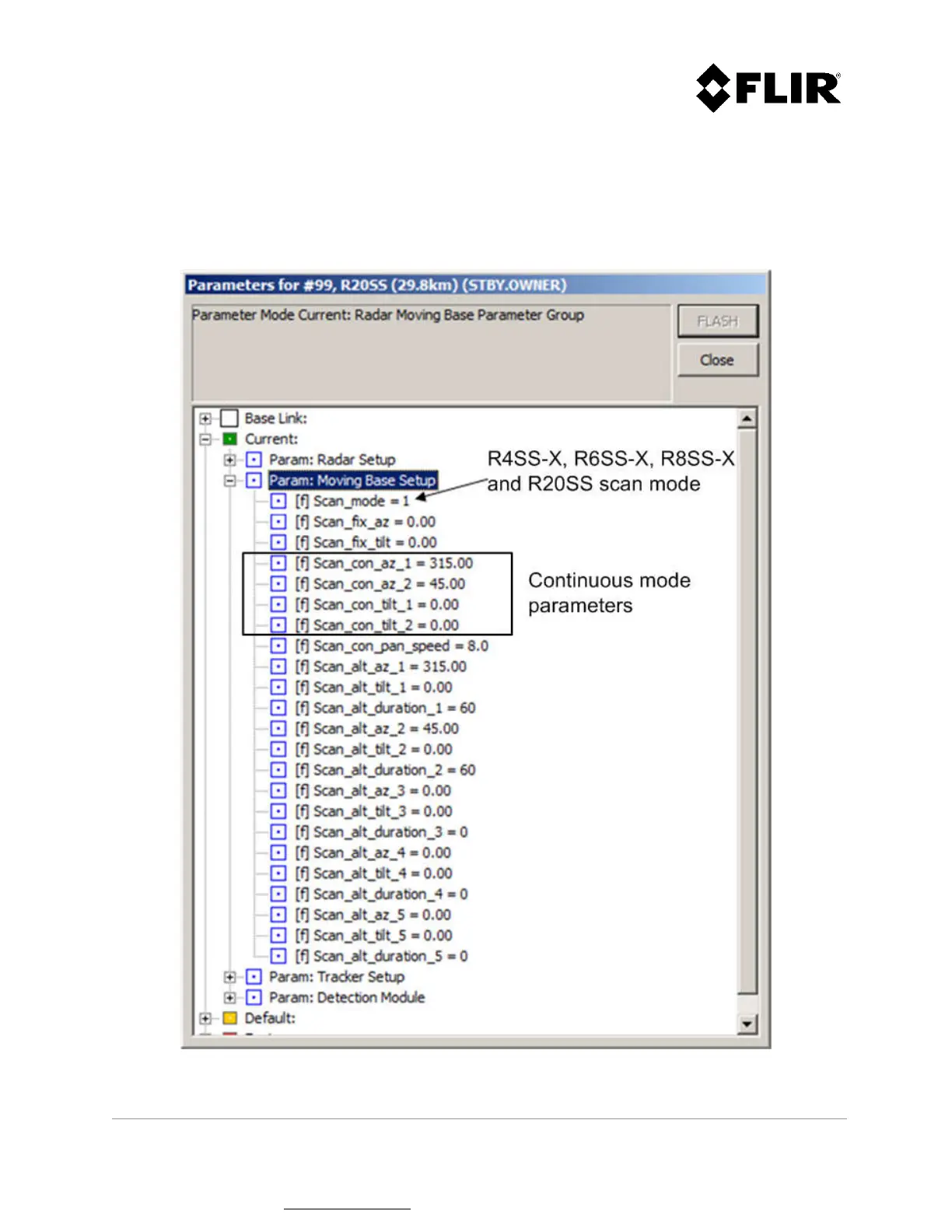Screen dimensions: 952x1232
Task: Click the Close button
Action: [x=717, y=360]
